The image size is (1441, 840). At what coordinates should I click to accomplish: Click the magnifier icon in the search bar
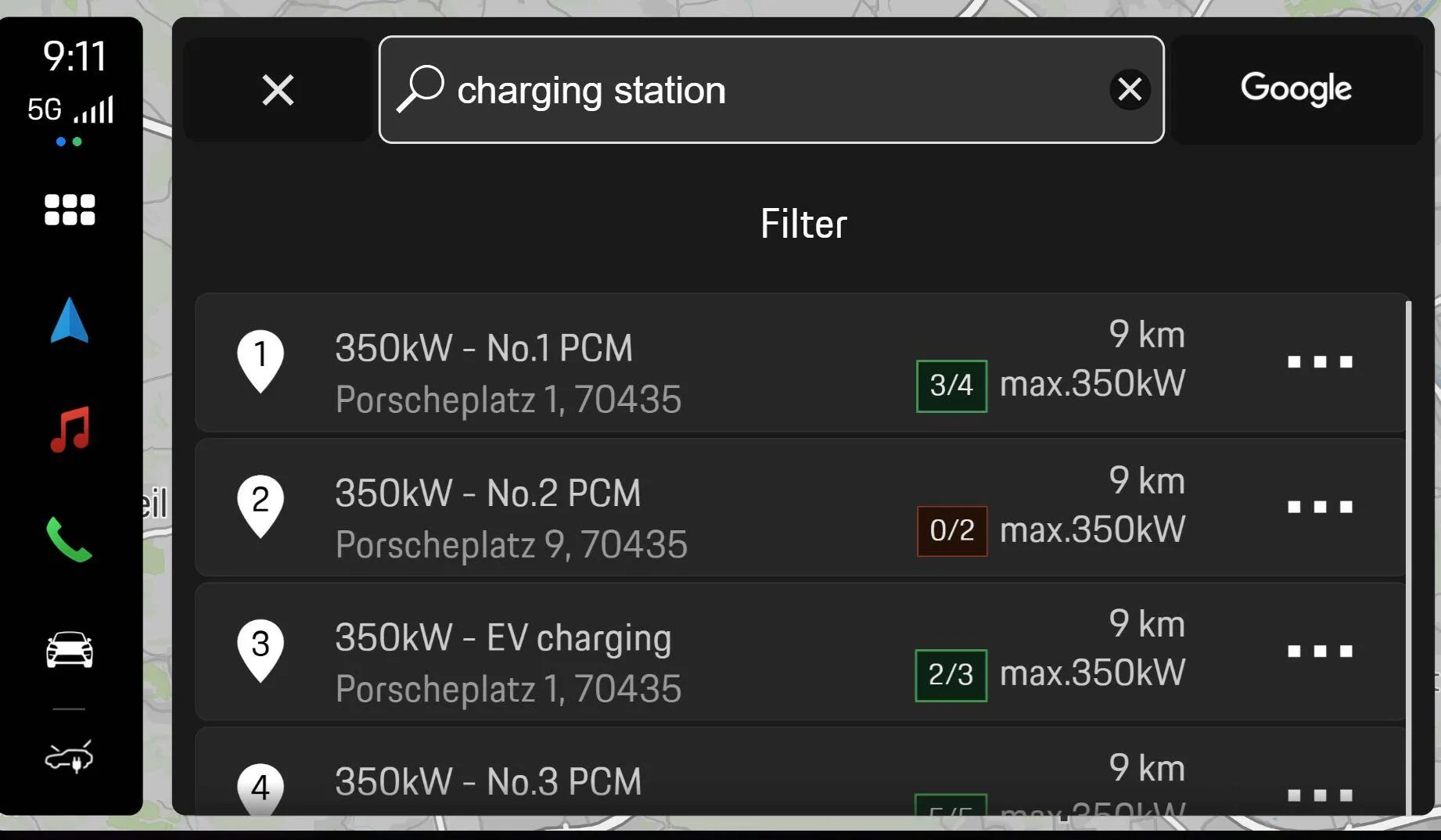[420, 88]
